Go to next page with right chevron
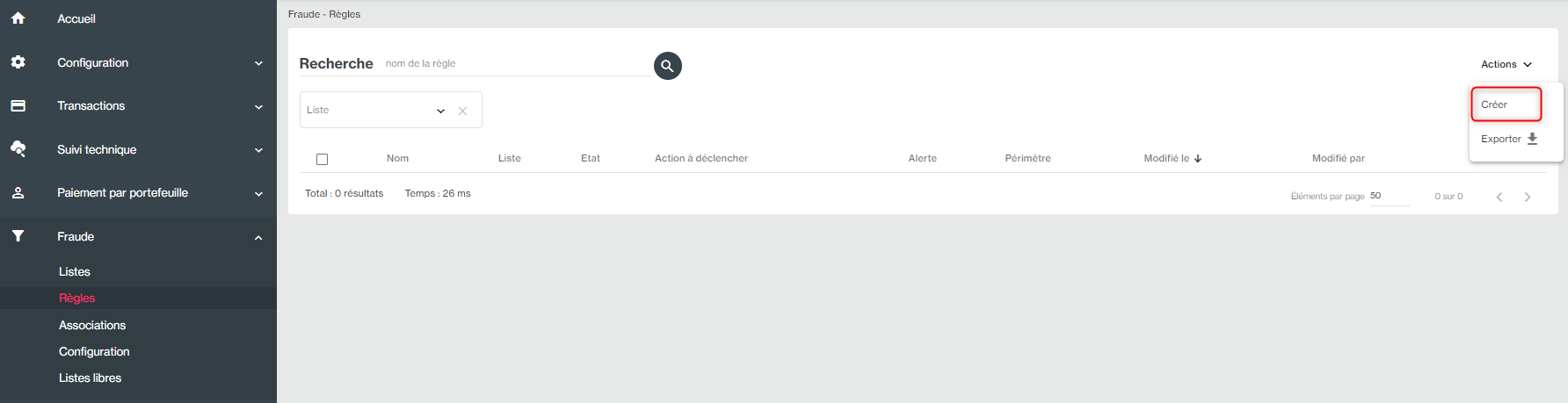 [1528, 197]
